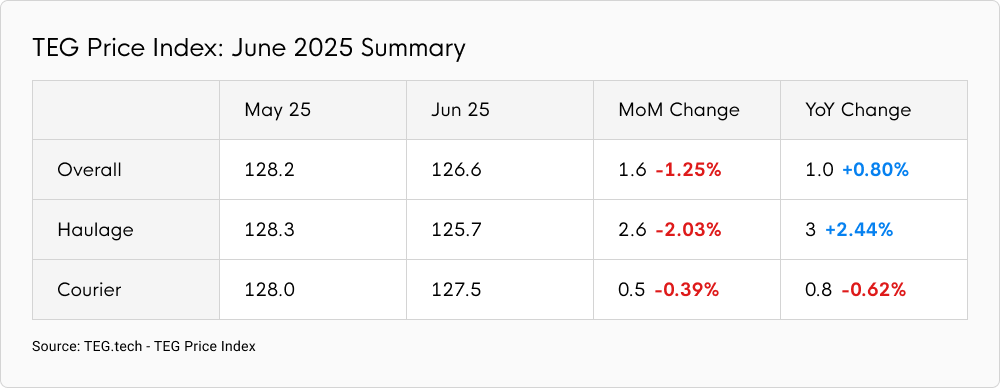The height and width of the screenshot is (388, 1000).
Task: Click the Overall row label
Action: tap(89, 170)
